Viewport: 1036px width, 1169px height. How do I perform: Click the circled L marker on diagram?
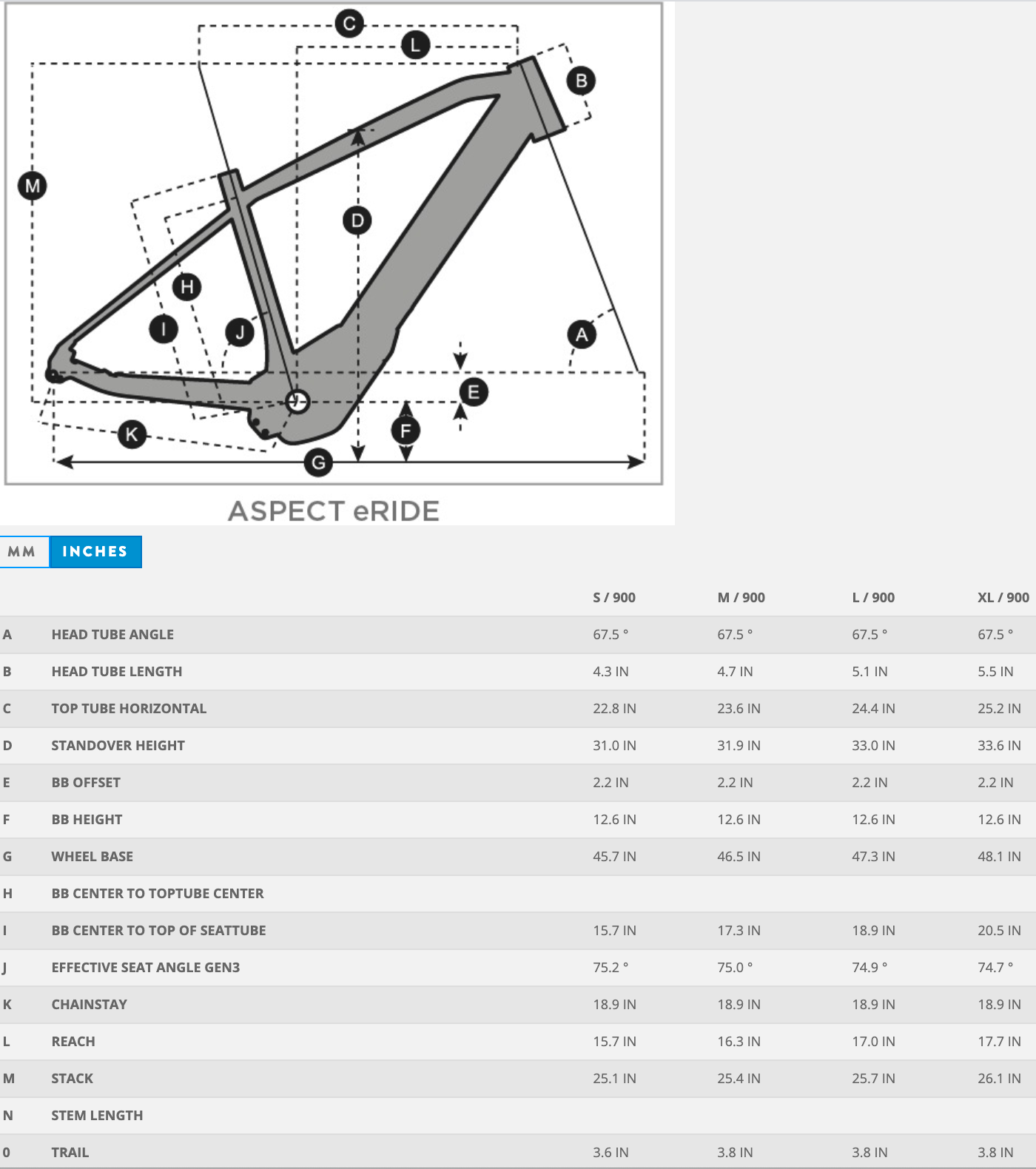point(415,45)
